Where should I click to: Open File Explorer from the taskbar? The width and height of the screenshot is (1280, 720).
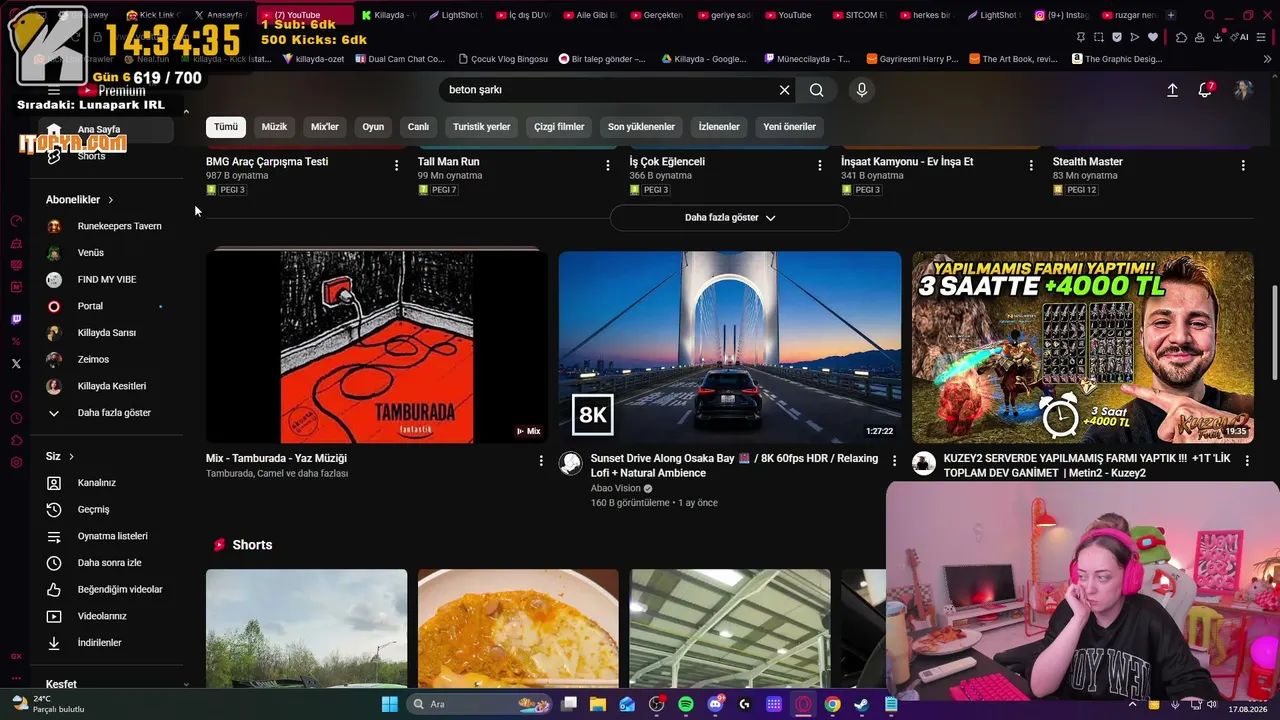598,704
